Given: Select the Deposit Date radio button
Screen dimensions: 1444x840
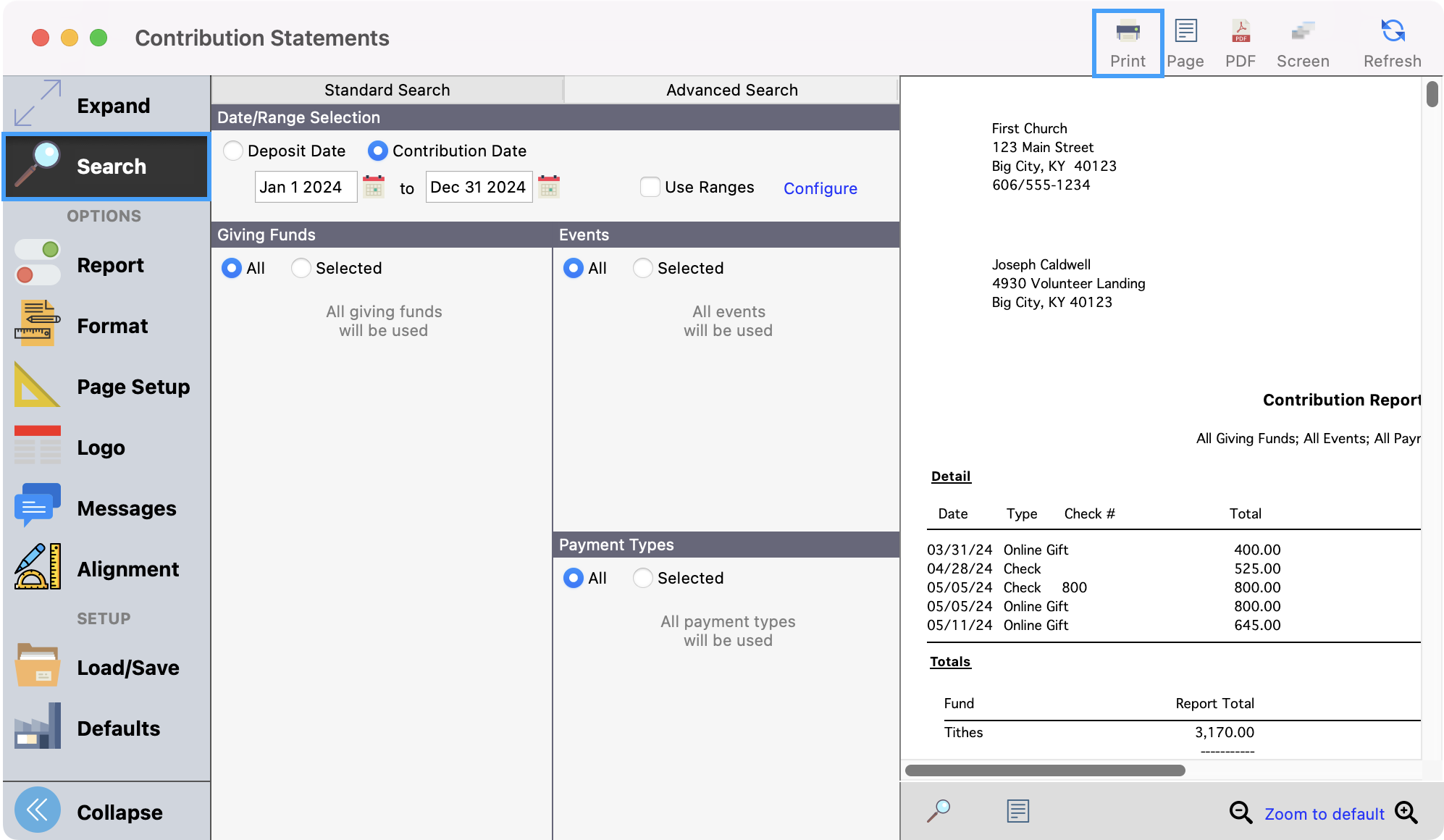Looking at the screenshot, I should coord(233,151).
